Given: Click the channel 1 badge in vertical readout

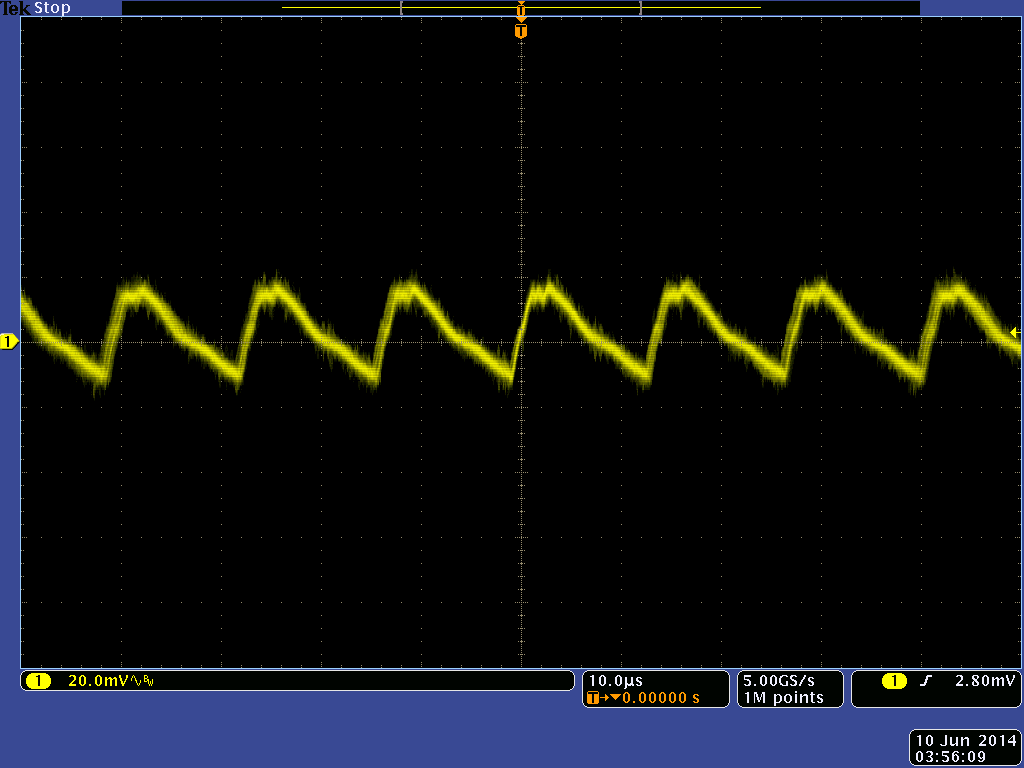Looking at the screenshot, I should coord(39,681).
